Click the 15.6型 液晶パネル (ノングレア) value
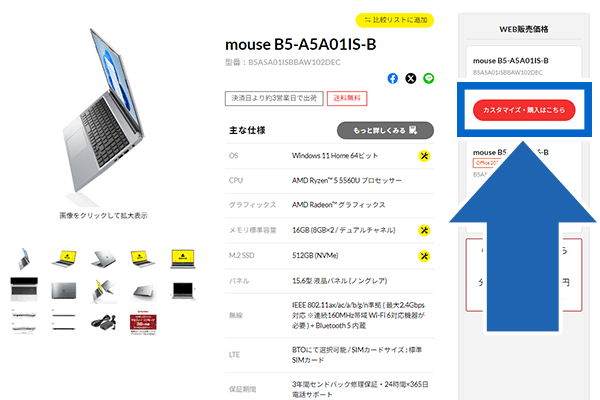This screenshot has height=400, width=600. [x=340, y=281]
